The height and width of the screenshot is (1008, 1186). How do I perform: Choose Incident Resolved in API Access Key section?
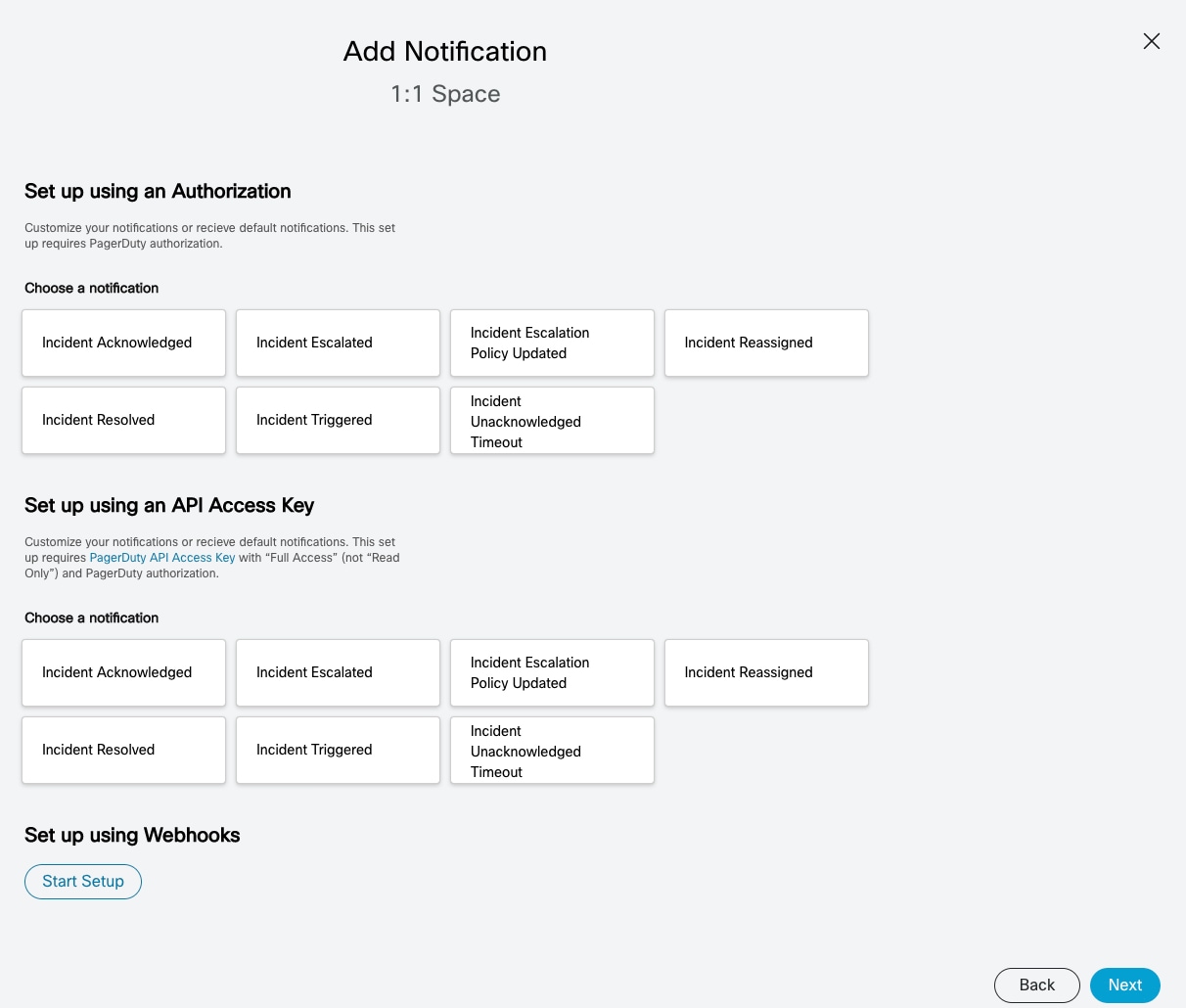[x=123, y=750]
